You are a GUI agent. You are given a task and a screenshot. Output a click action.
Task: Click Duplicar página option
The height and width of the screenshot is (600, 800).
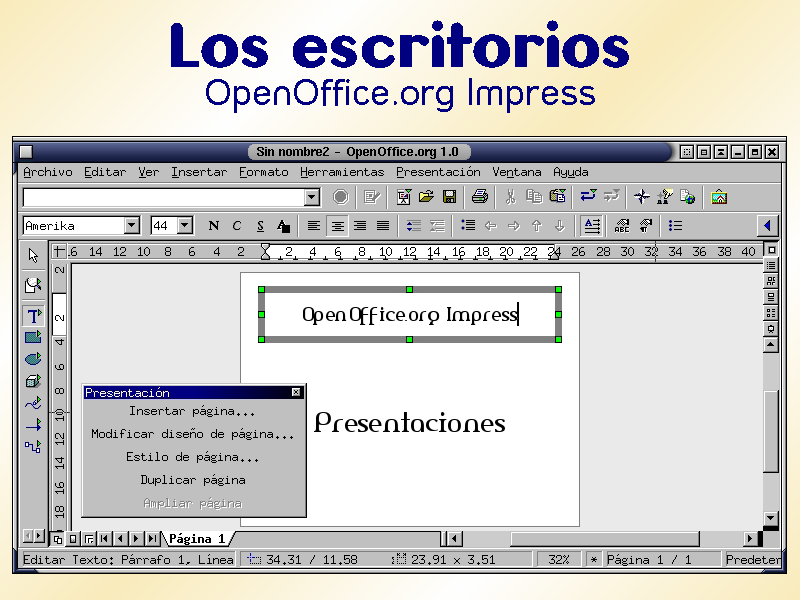[x=192, y=480]
